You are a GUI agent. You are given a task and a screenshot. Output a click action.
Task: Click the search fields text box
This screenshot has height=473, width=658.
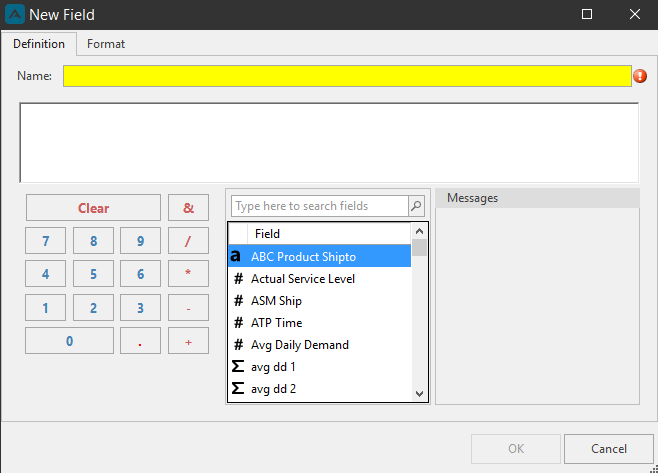coord(319,206)
